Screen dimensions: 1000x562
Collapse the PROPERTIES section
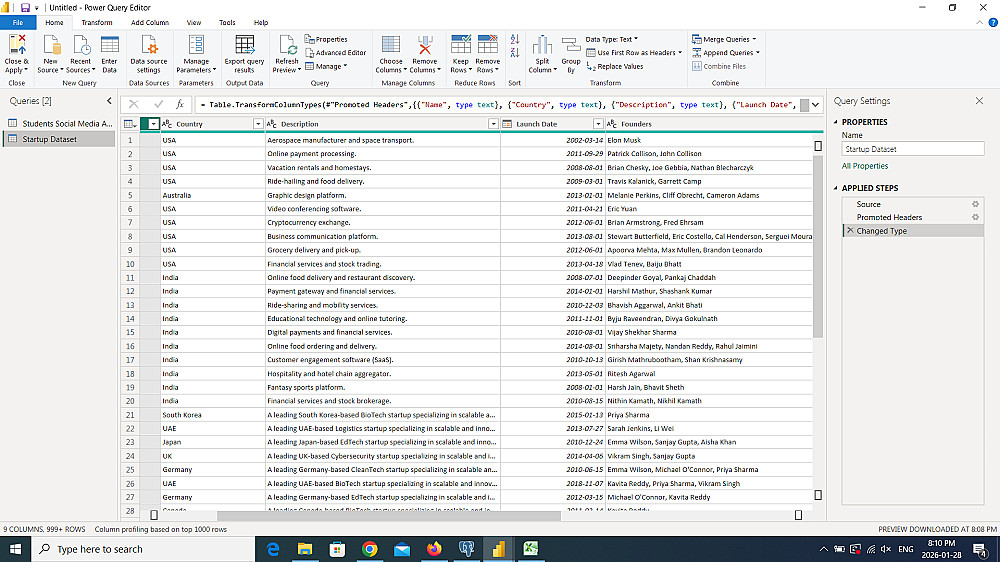(836, 122)
